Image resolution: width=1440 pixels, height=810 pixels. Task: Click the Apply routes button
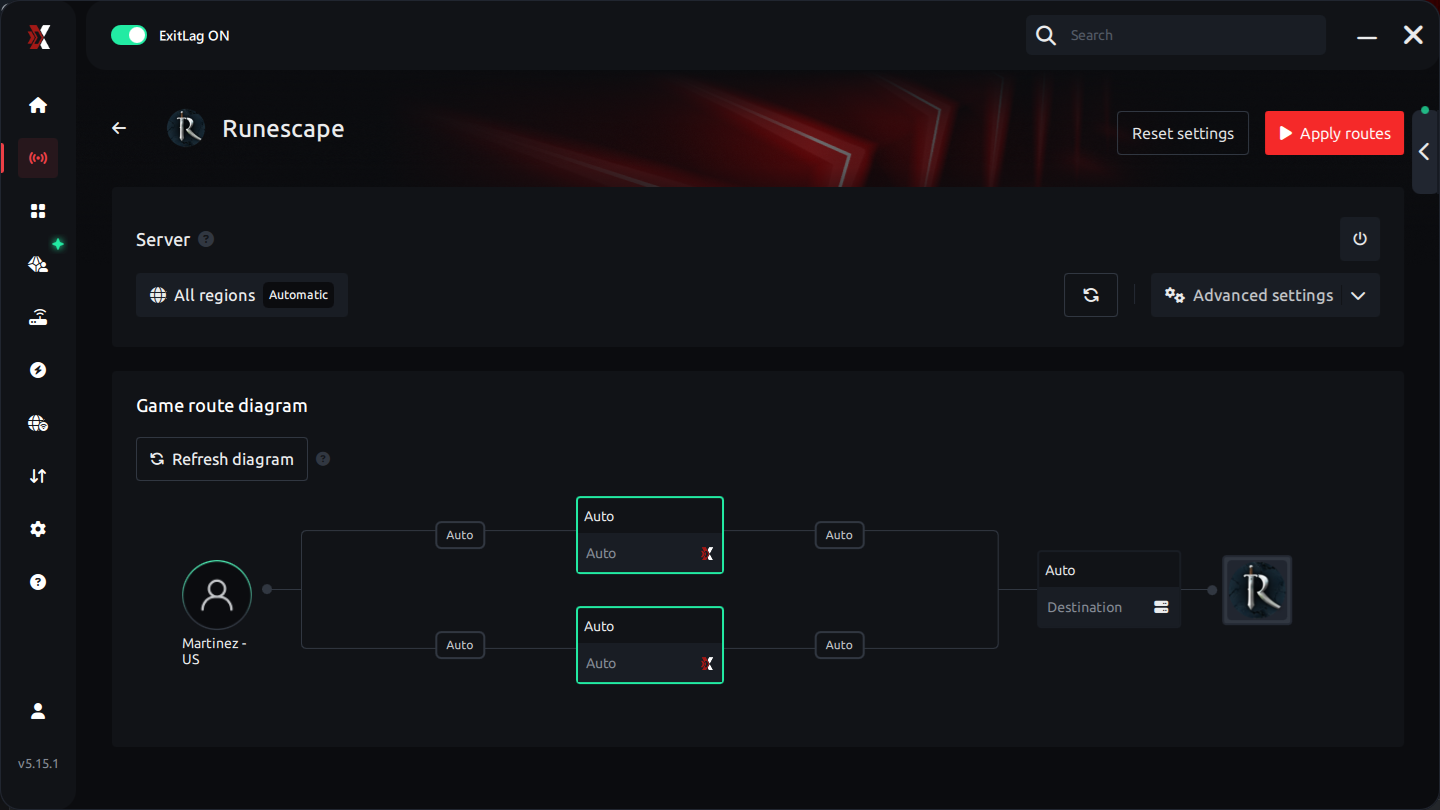(x=1333, y=133)
